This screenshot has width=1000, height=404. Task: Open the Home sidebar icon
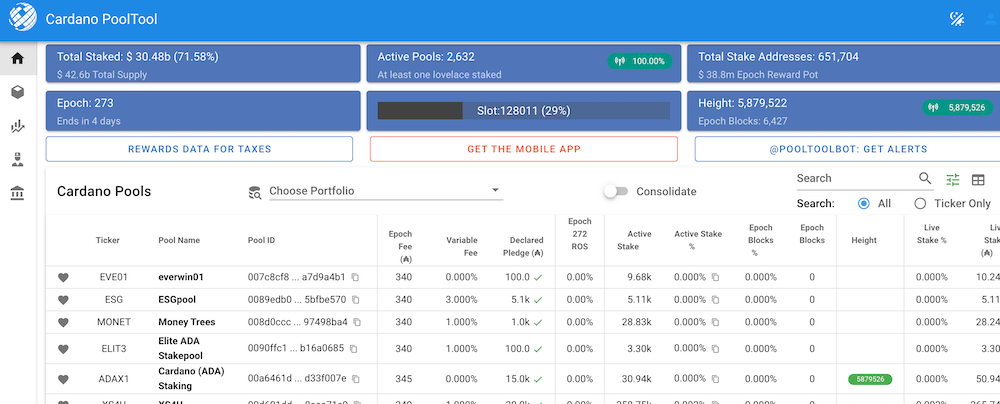[x=18, y=58]
